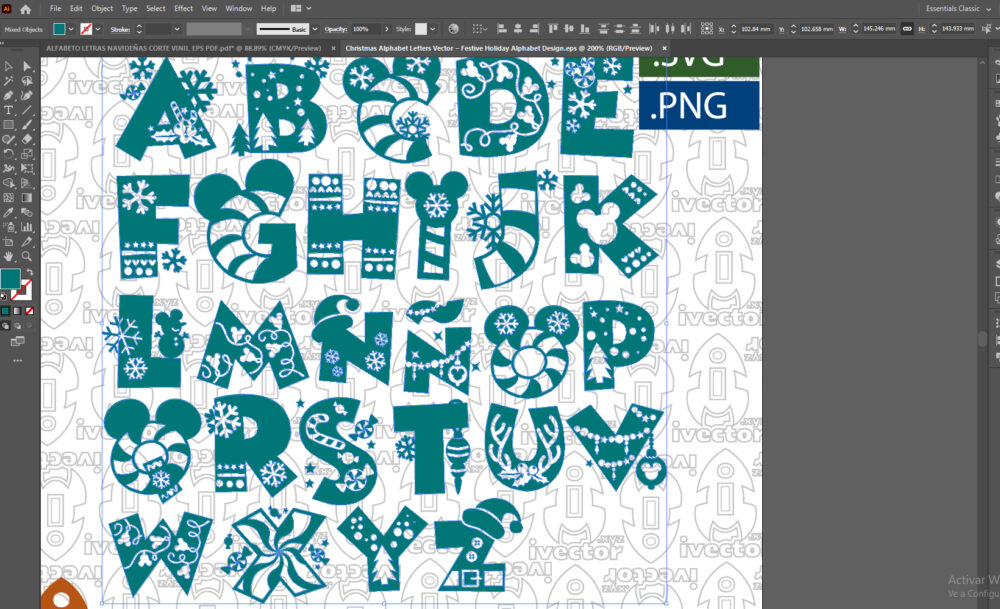Click Horizontal Align Left icon
1000x609 pixels.
[502, 29]
